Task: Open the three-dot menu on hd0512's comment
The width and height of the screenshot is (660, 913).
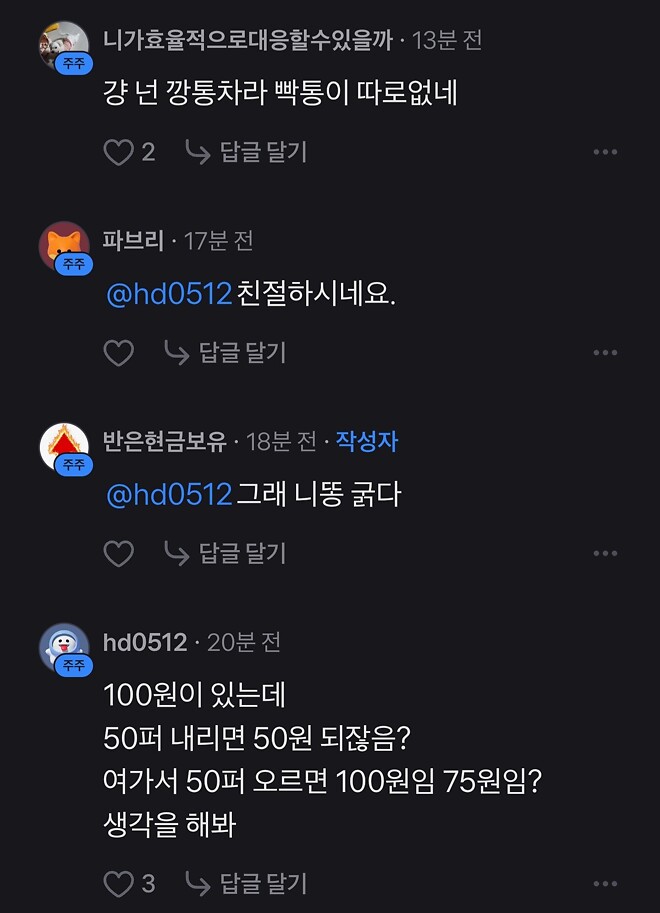Action: (605, 884)
